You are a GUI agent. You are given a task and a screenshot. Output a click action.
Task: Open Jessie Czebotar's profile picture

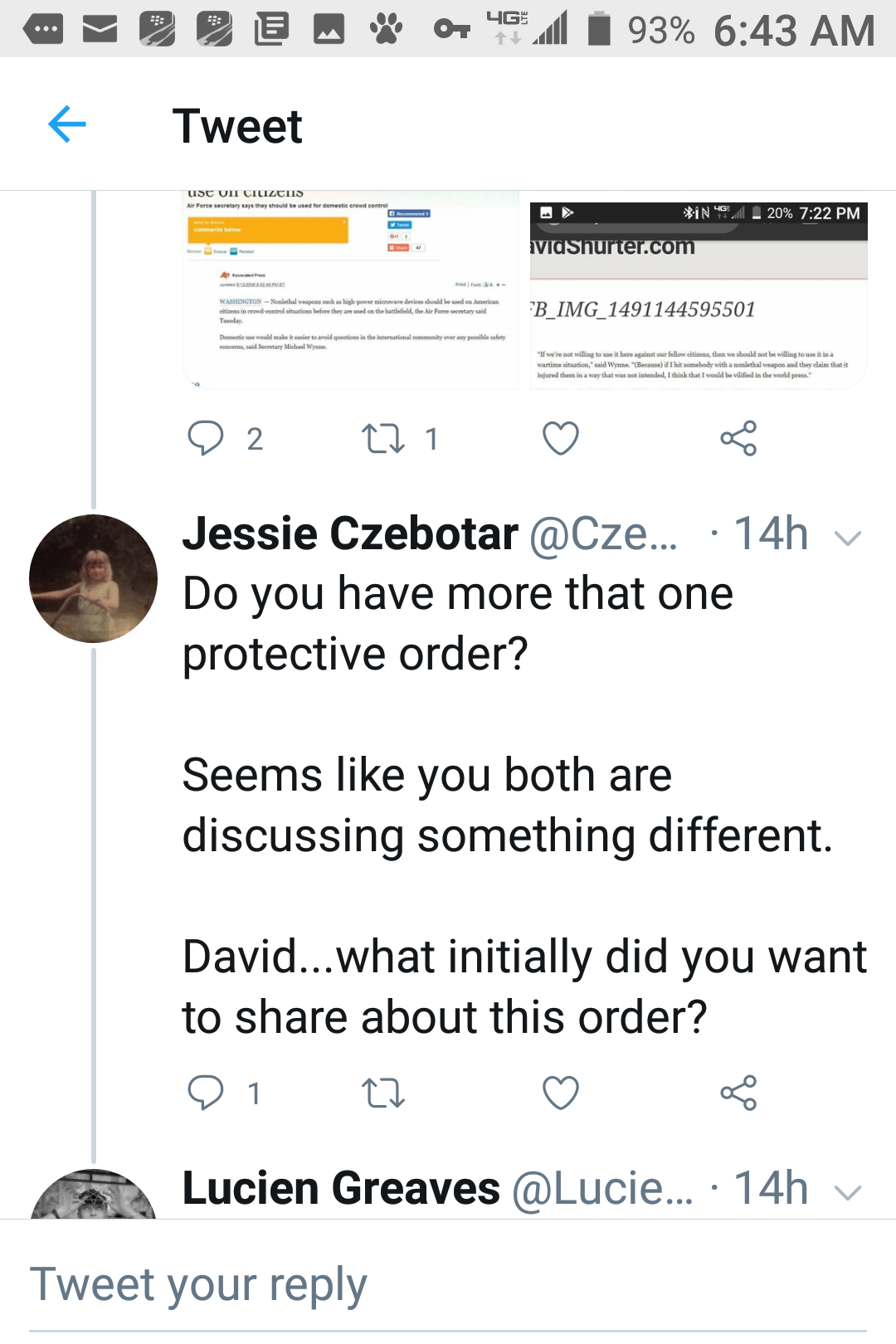(93, 578)
